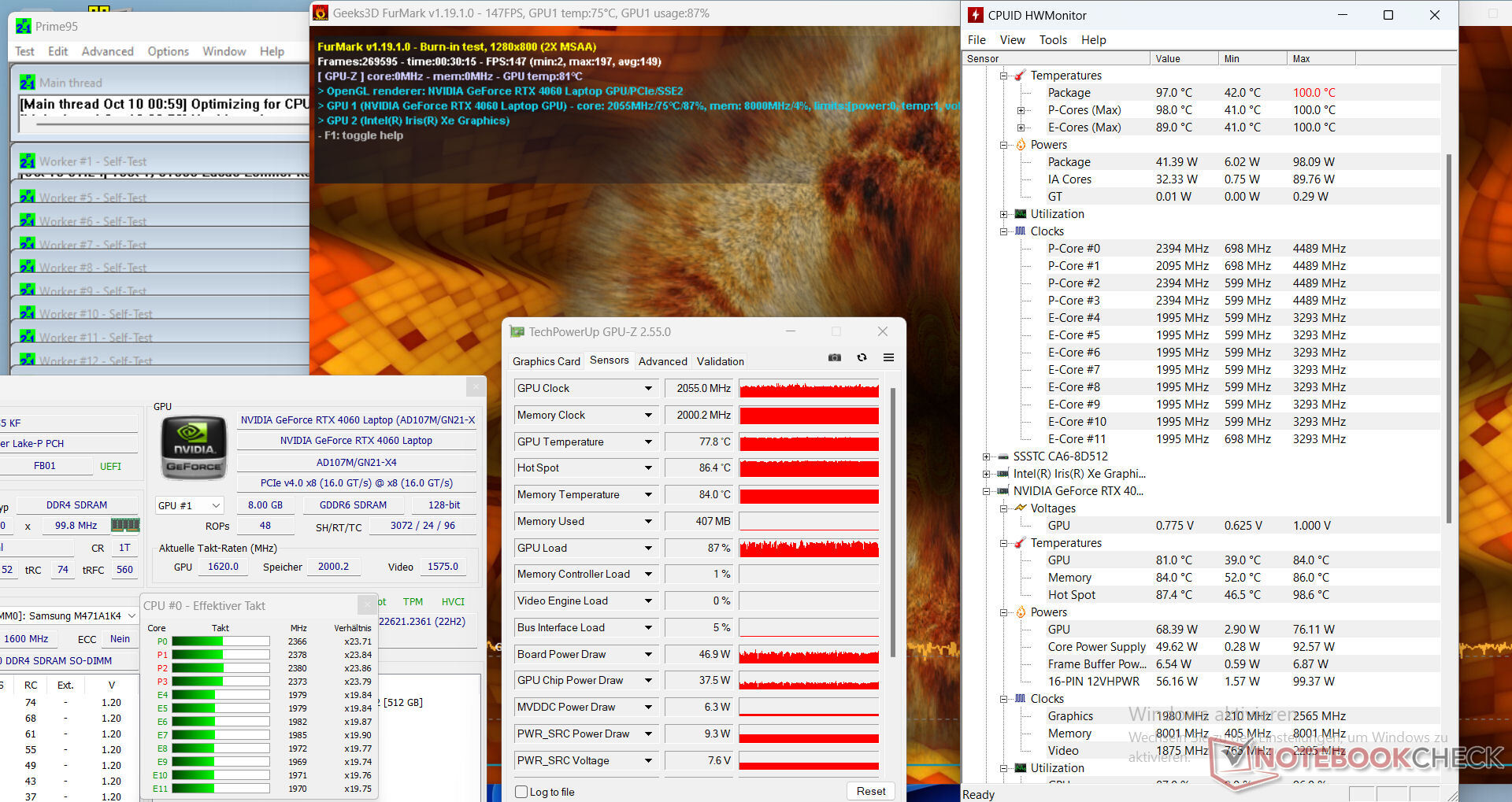Click chip icon beside CPU Utilization
Image resolution: width=1512 pixels, height=802 pixels.
(x=1021, y=214)
